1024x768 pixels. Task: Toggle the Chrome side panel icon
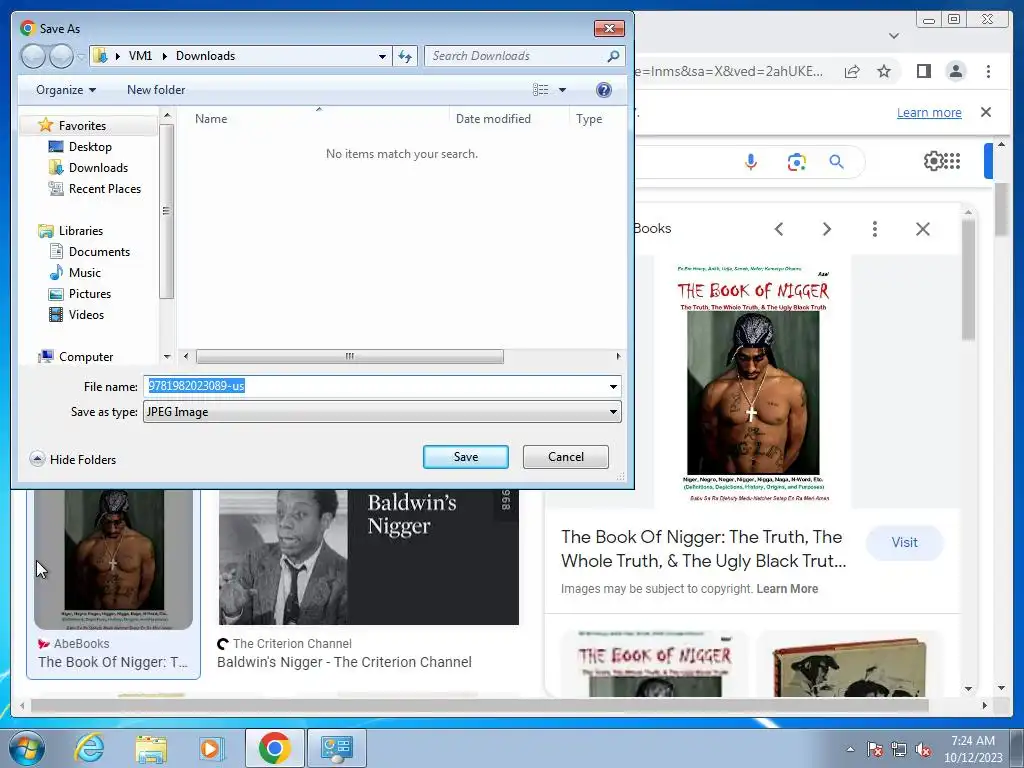(x=923, y=71)
